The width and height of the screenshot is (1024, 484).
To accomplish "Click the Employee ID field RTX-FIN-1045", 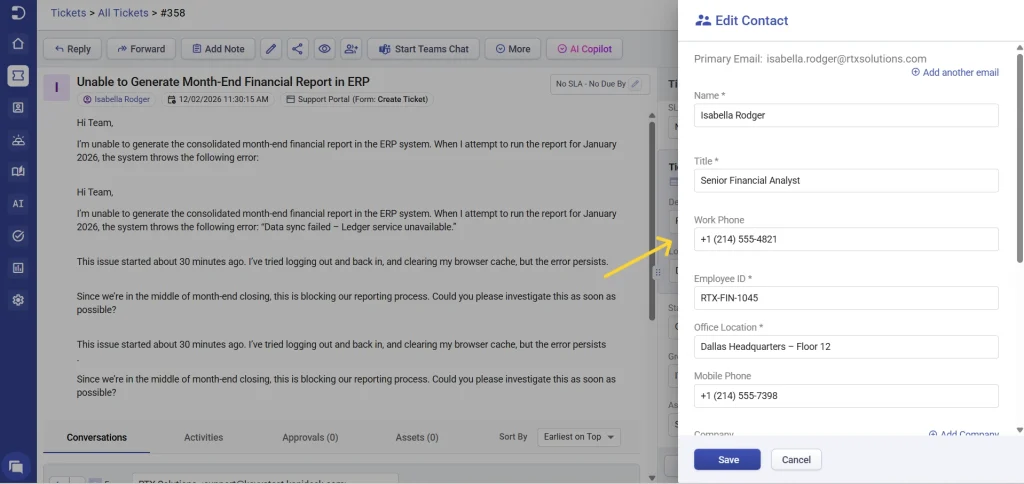I will pos(846,298).
